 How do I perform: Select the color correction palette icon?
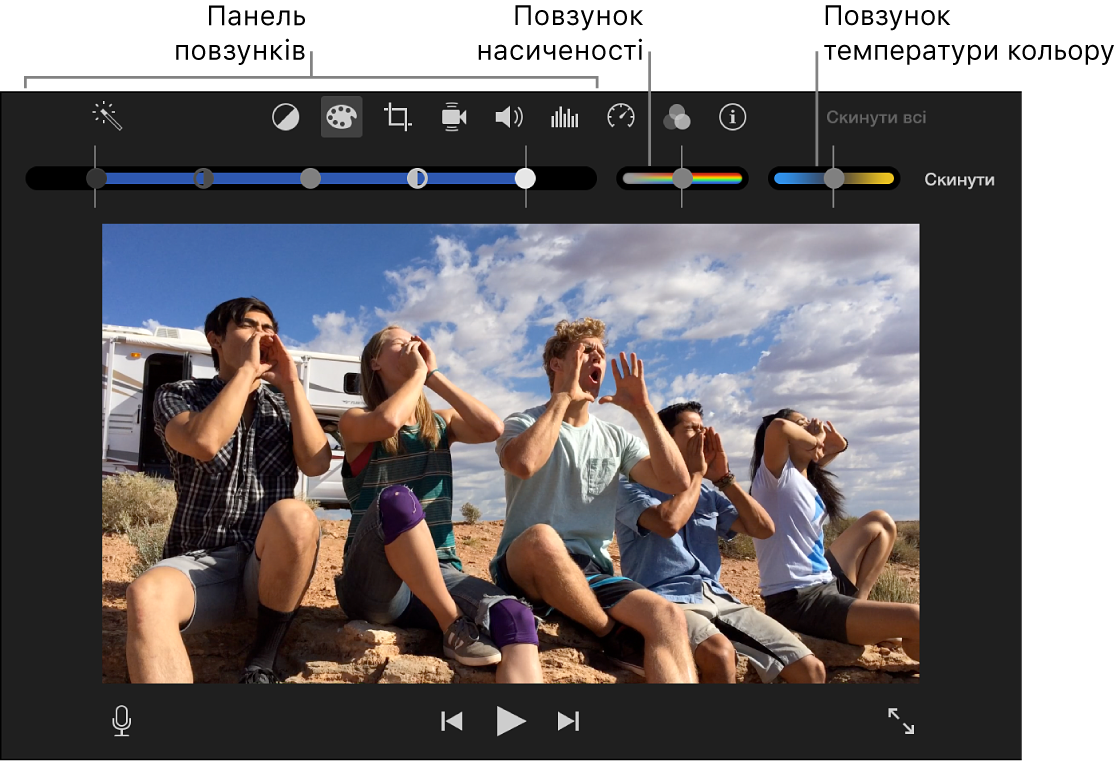[x=341, y=117]
